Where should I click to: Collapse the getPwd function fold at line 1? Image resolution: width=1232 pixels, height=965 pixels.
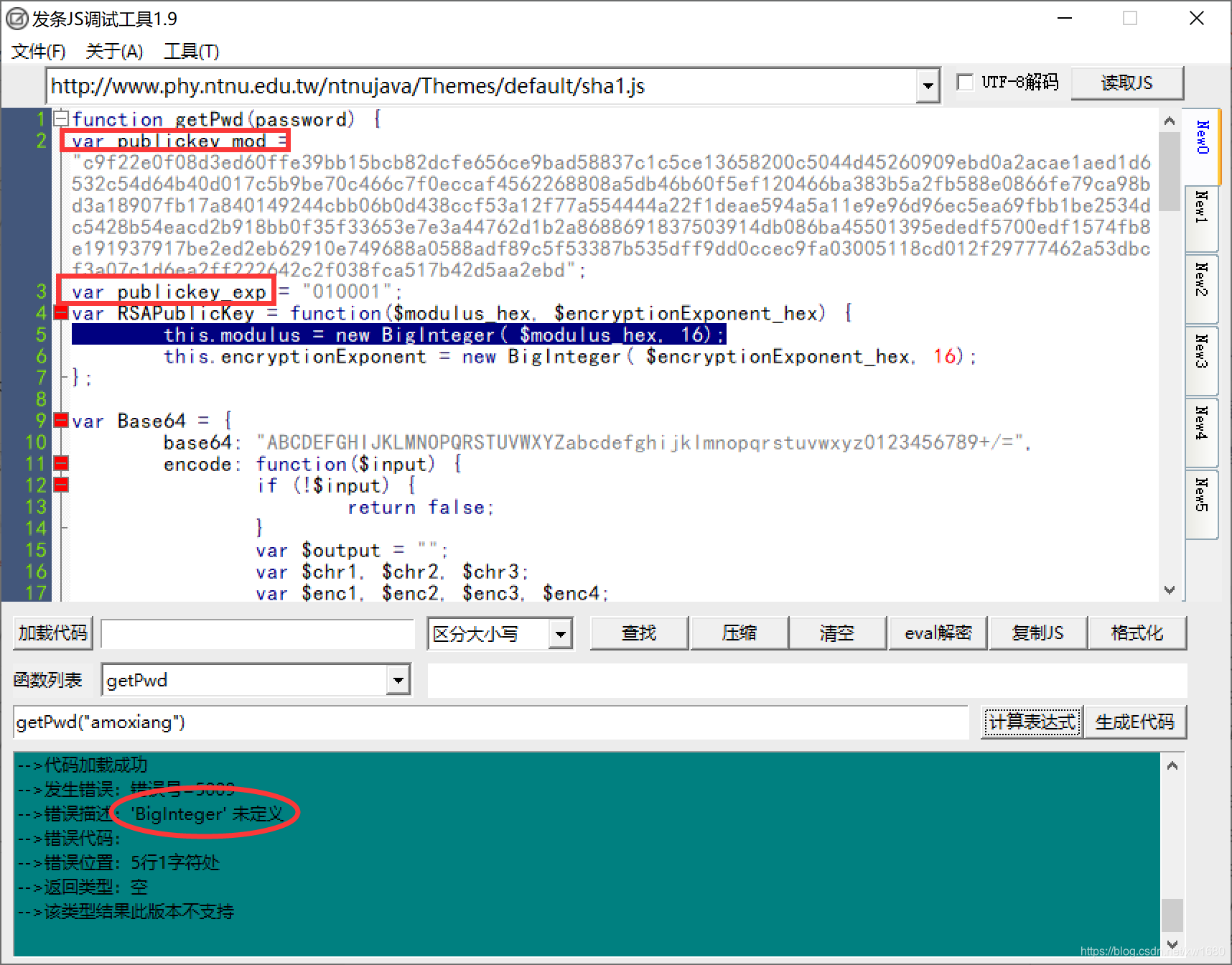(62, 118)
